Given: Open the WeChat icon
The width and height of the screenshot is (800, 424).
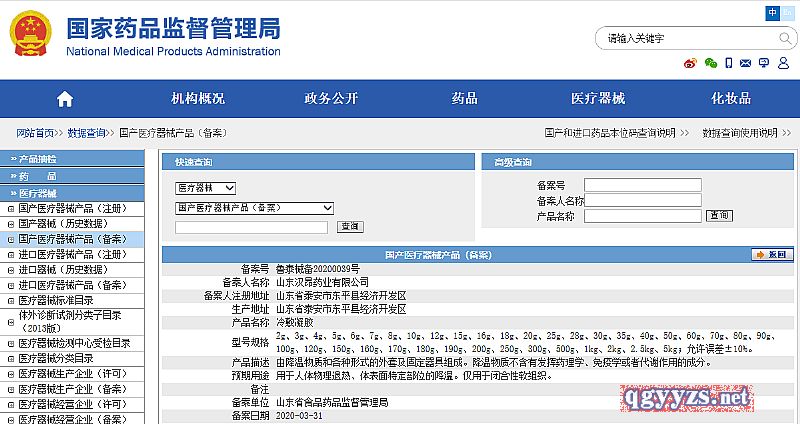Looking at the screenshot, I should [x=711, y=63].
